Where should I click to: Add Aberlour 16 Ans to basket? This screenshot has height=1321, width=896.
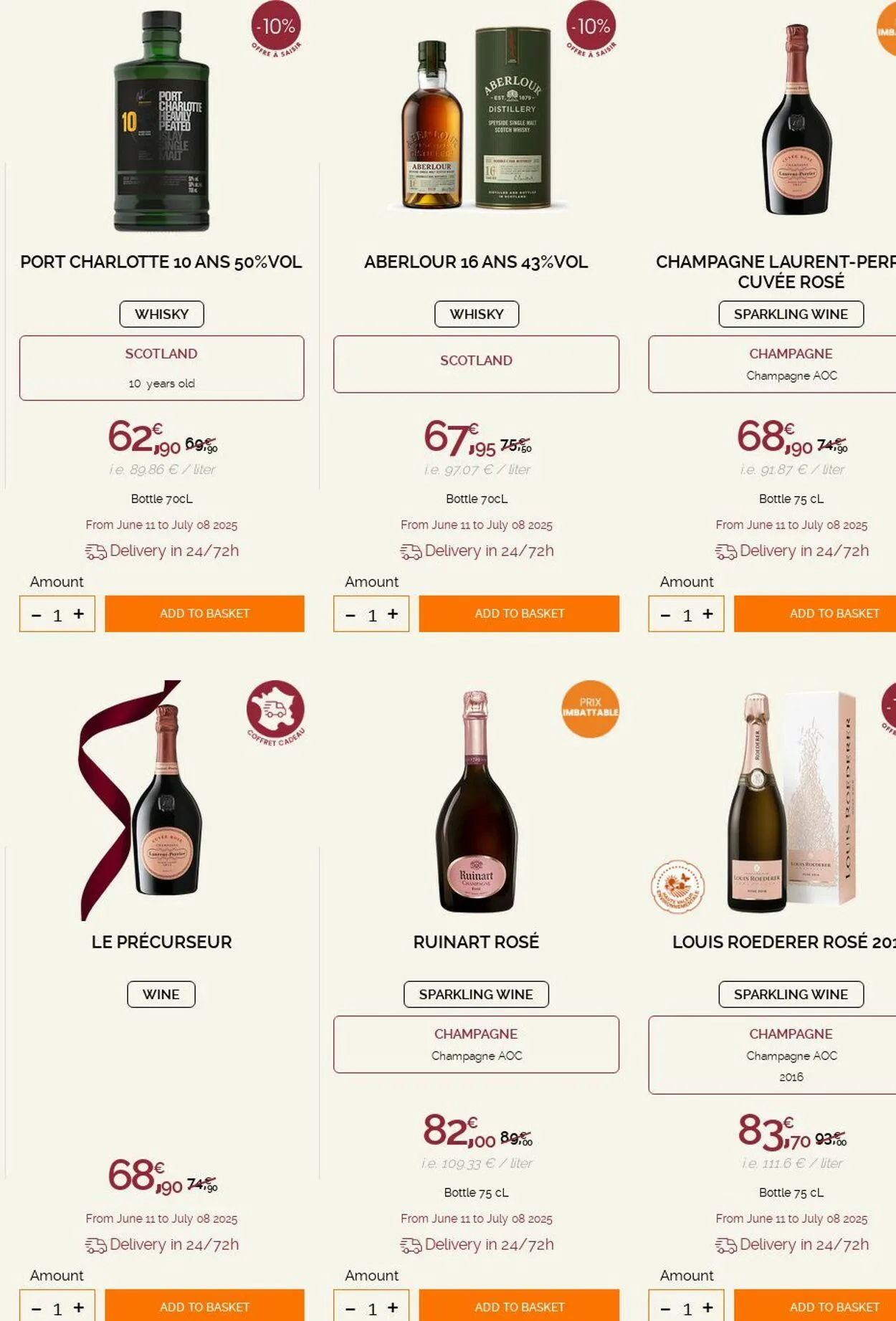coord(519,614)
